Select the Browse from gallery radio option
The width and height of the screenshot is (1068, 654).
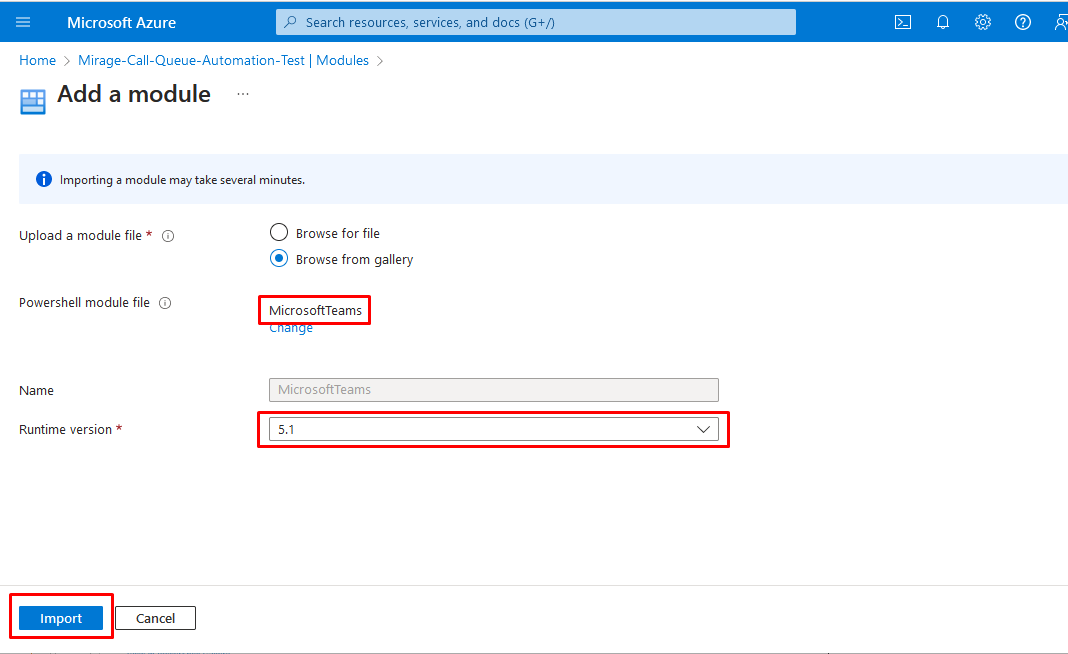279,258
